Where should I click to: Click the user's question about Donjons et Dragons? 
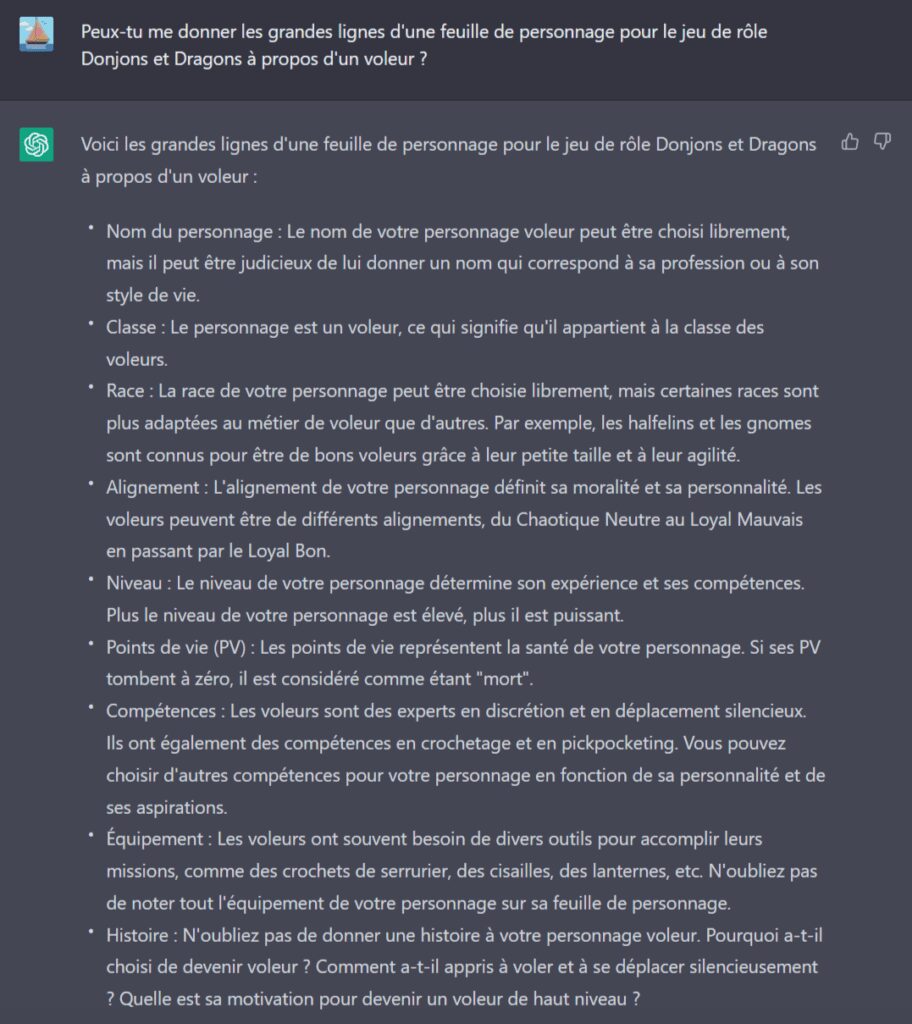424,44
